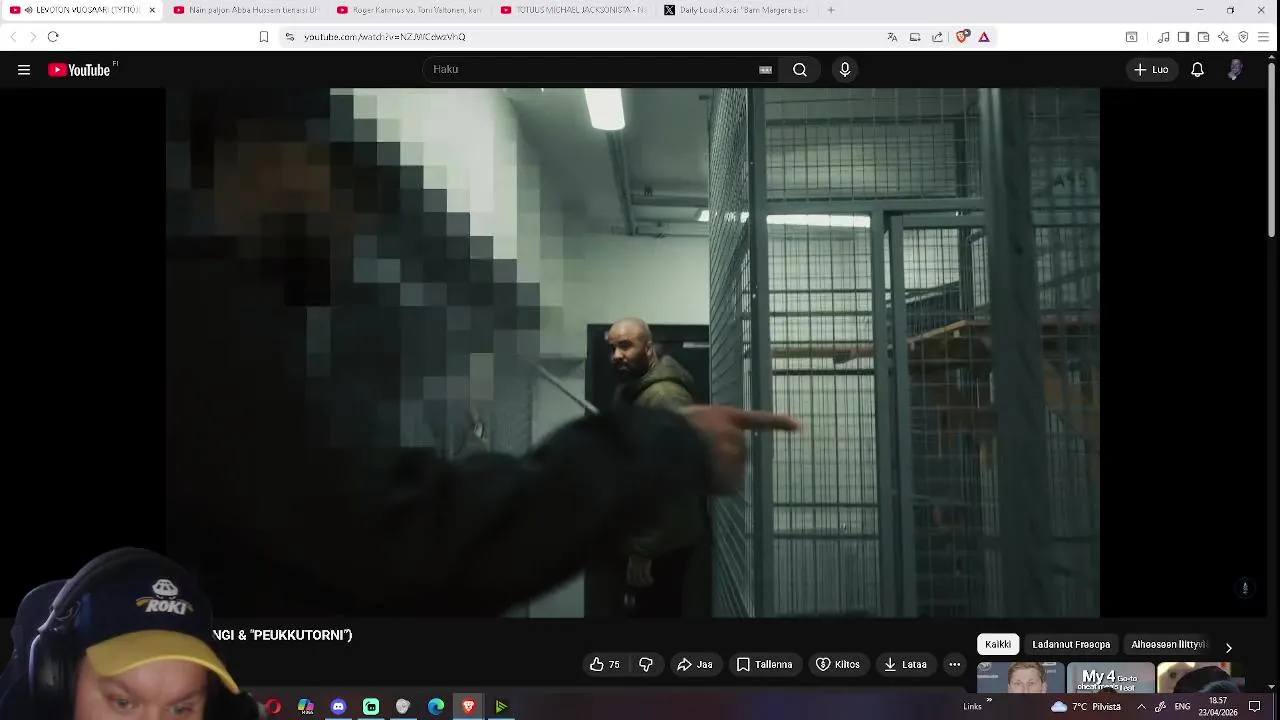Select the Aiheeseen liittyvä chip

click(x=1169, y=644)
